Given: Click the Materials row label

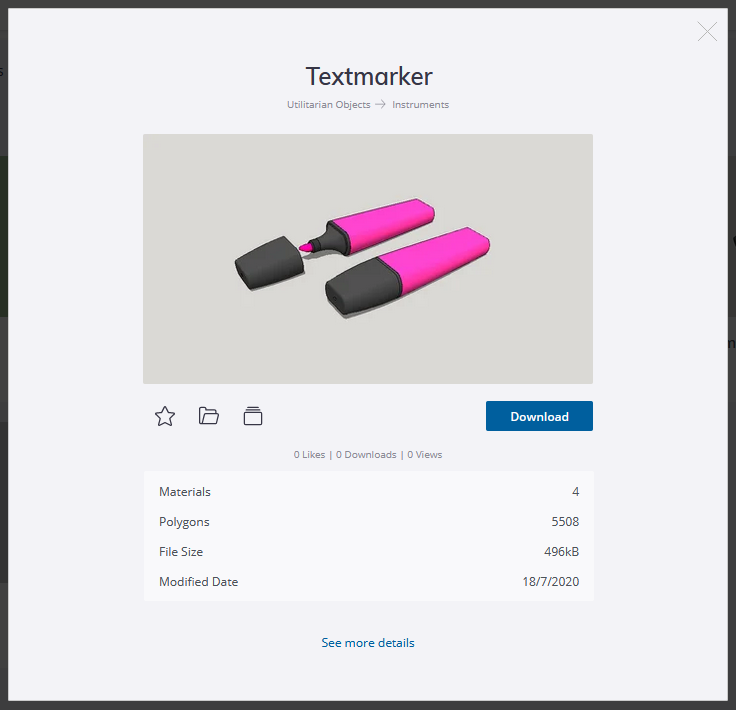Looking at the screenshot, I should tap(185, 491).
